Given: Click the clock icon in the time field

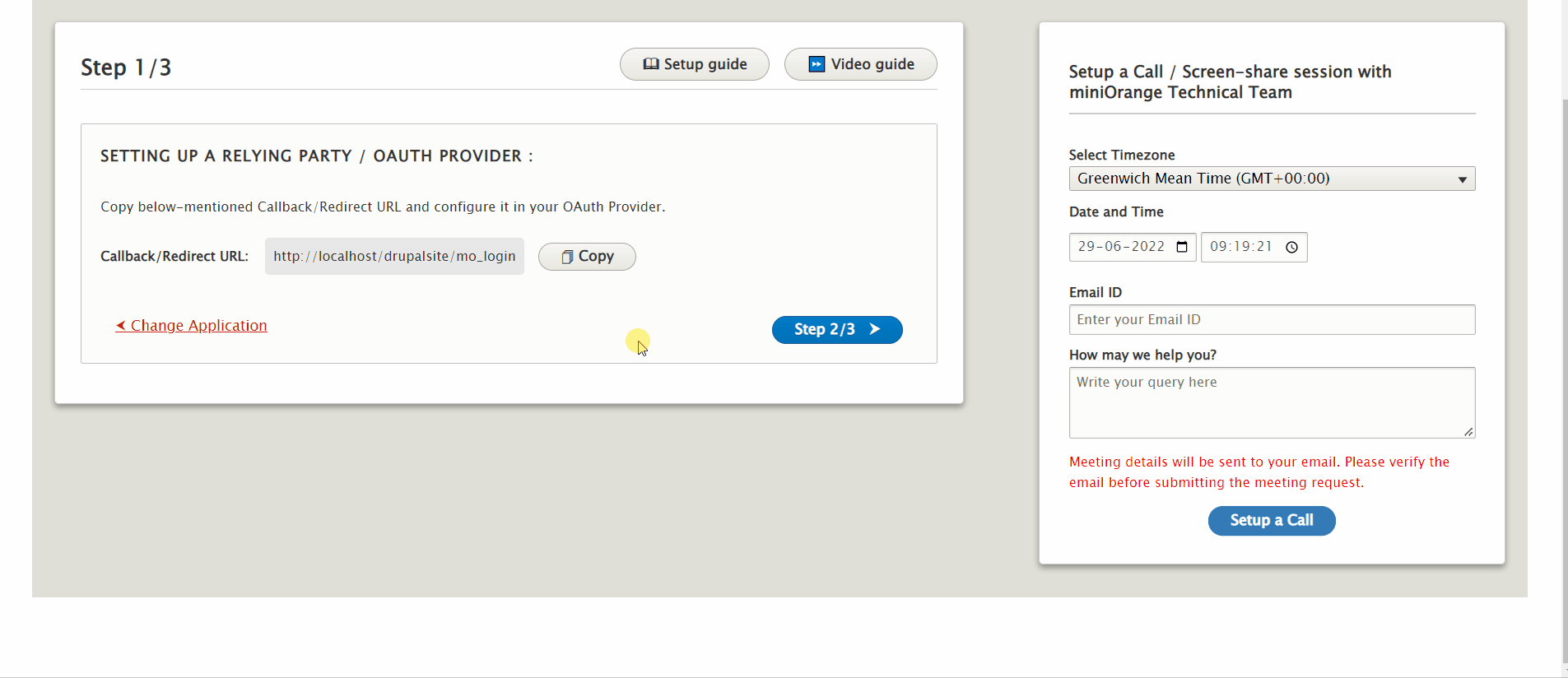Looking at the screenshot, I should click(x=1291, y=247).
